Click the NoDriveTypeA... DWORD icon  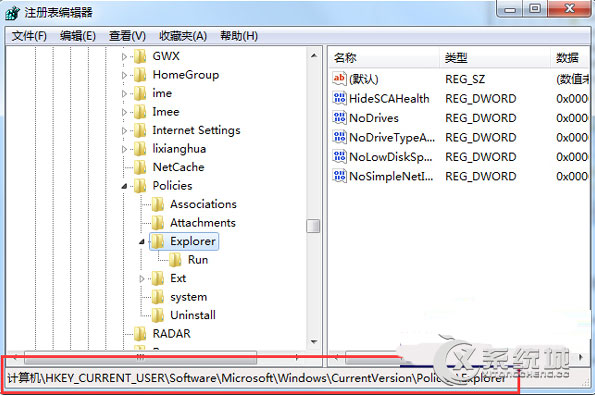coord(339,137)
